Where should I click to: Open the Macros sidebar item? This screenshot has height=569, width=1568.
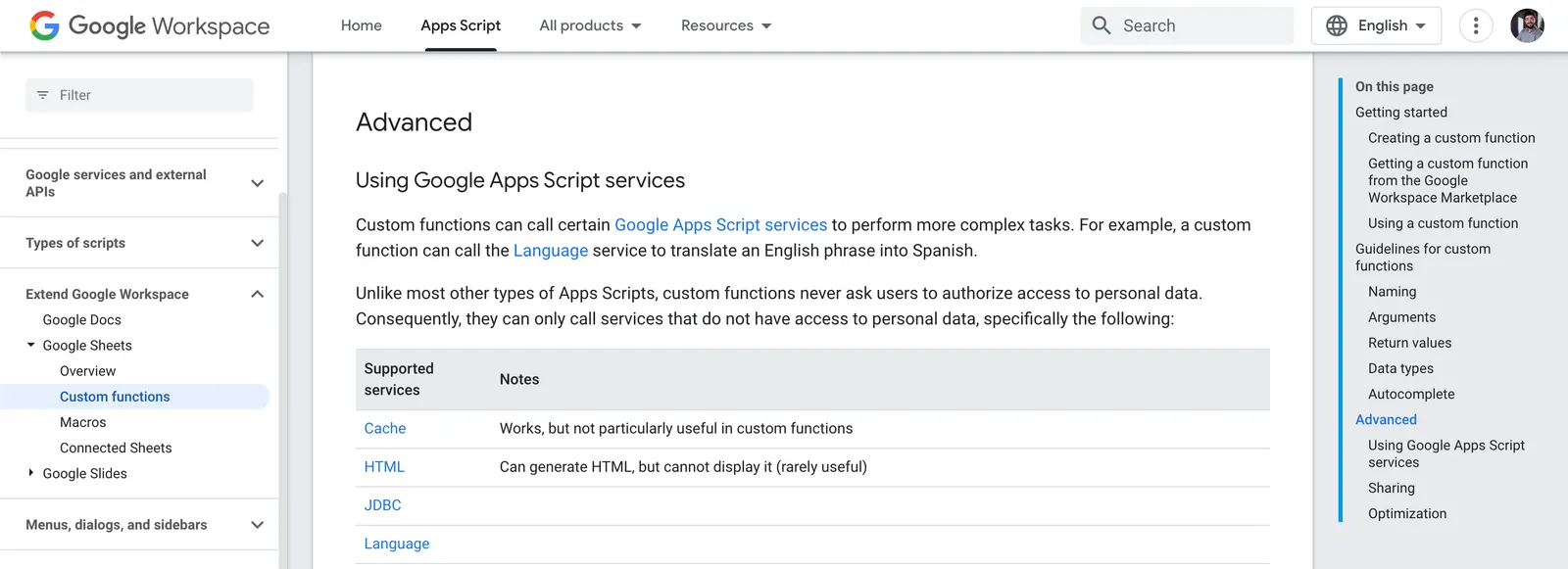83,422
